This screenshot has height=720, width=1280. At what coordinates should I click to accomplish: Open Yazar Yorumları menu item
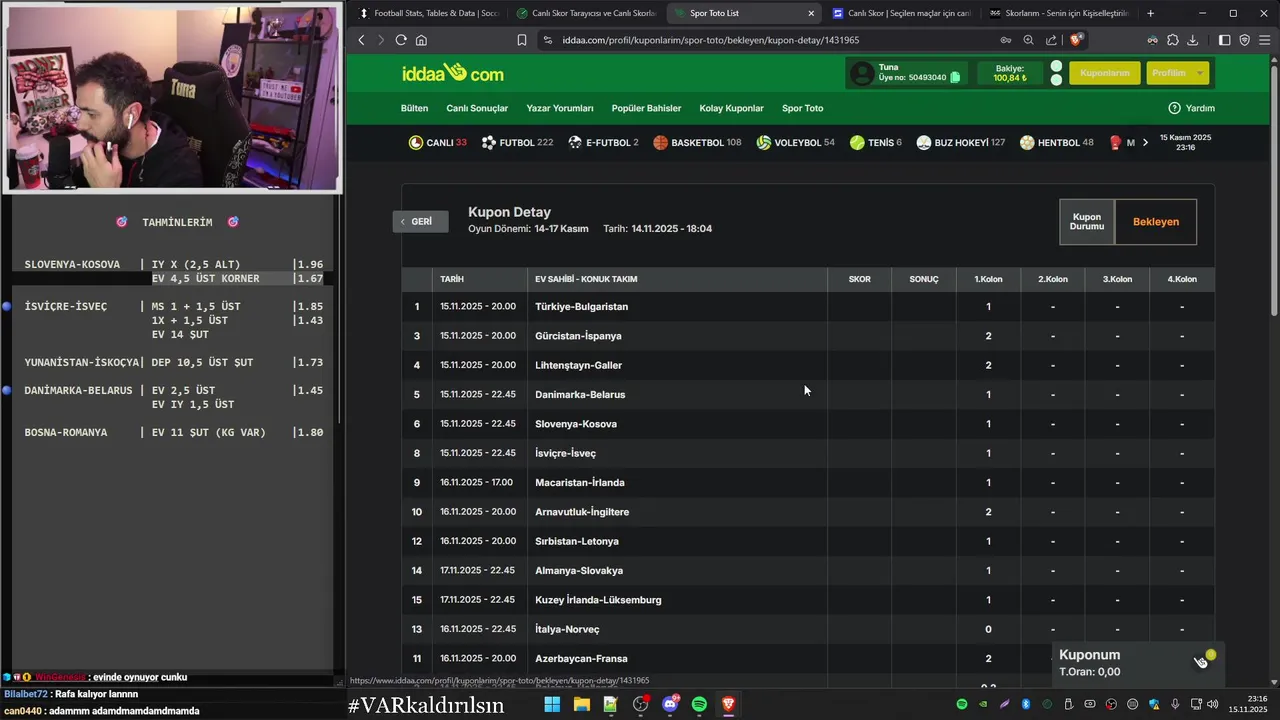coord(560,108)
